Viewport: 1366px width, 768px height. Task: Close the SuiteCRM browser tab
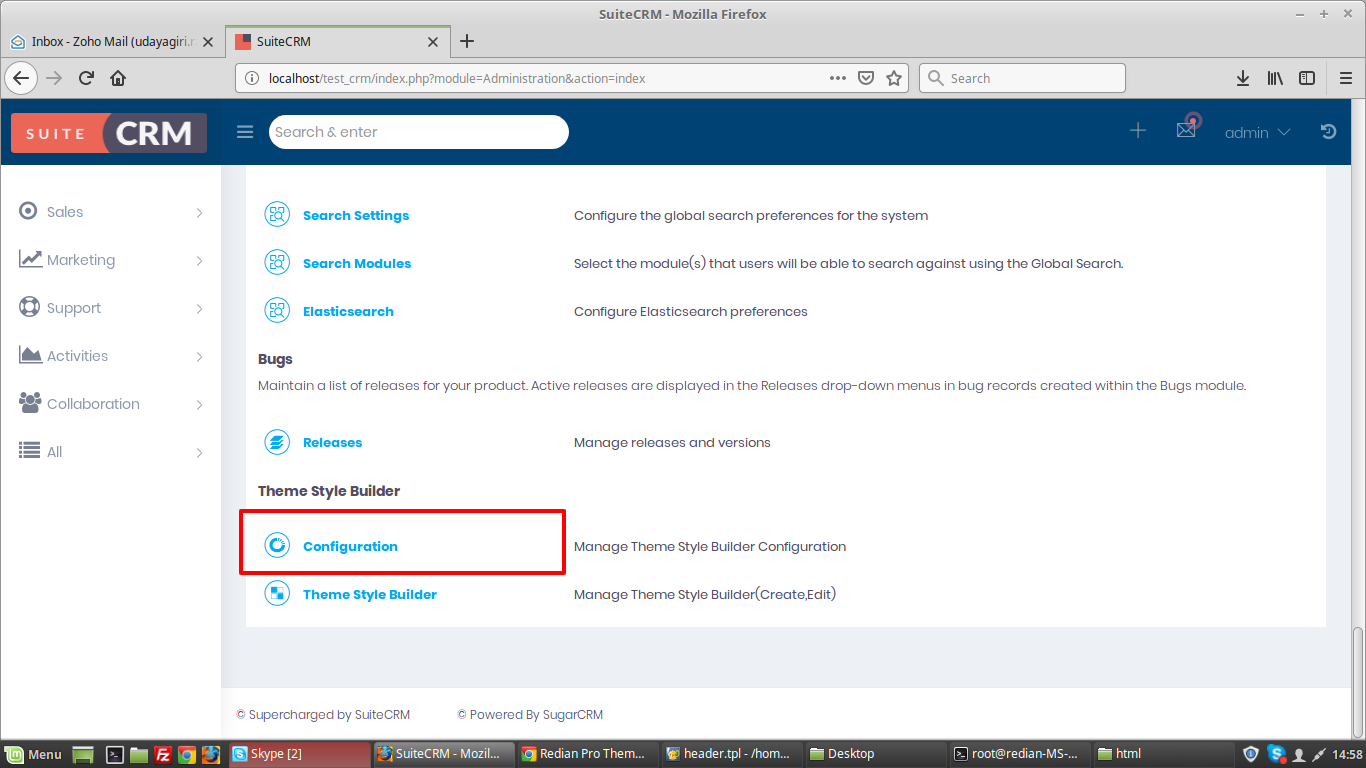(x=433, y=42)
